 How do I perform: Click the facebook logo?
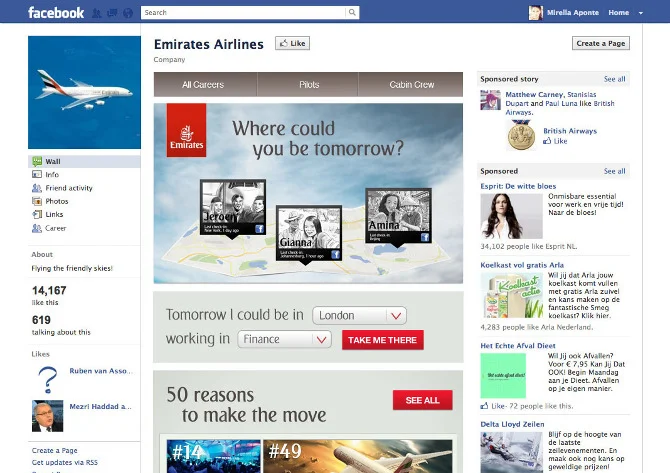pos(56,12)
